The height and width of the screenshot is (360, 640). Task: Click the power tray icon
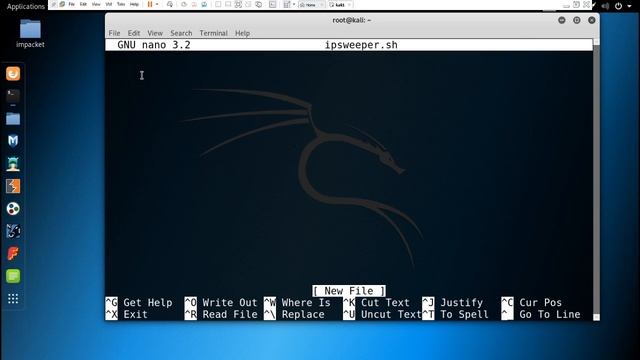(x=618, y=6)
